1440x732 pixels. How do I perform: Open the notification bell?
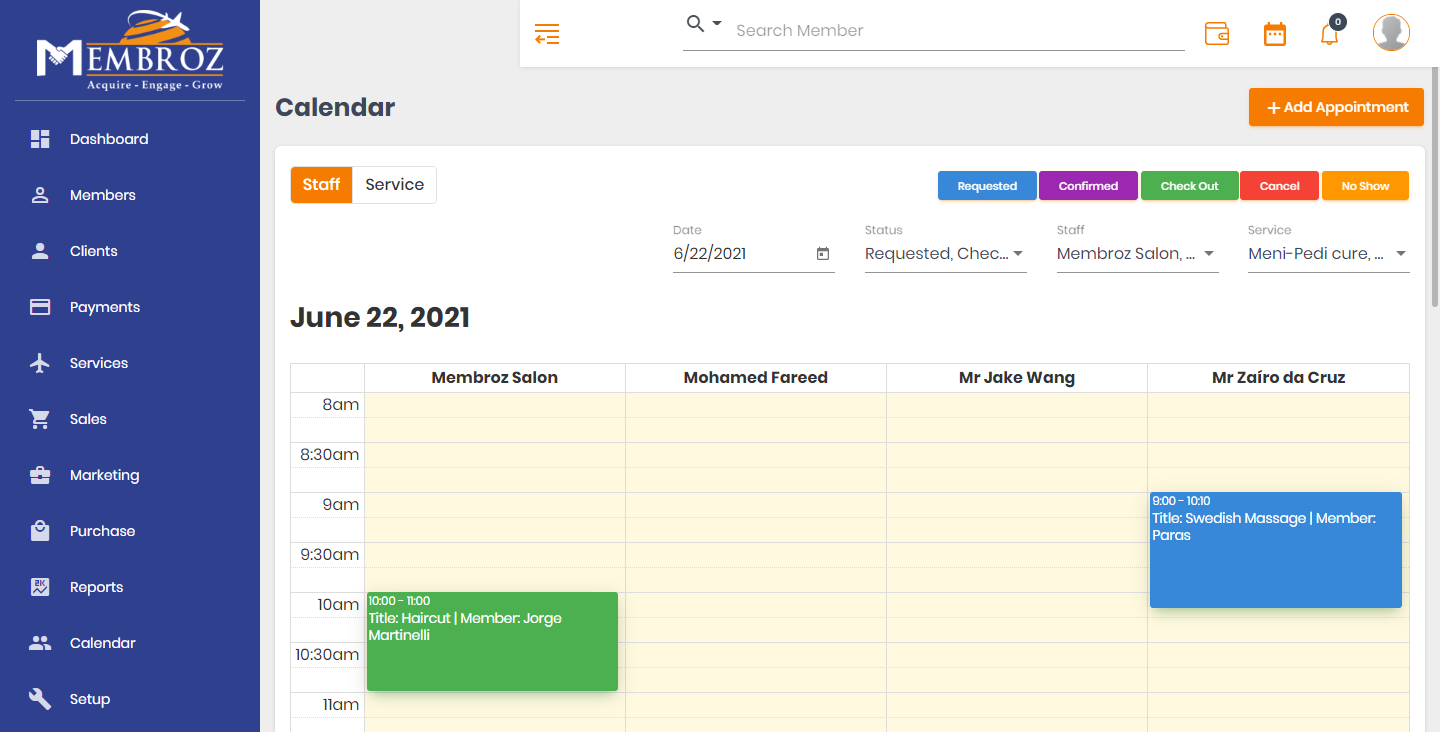point(1329,33)
